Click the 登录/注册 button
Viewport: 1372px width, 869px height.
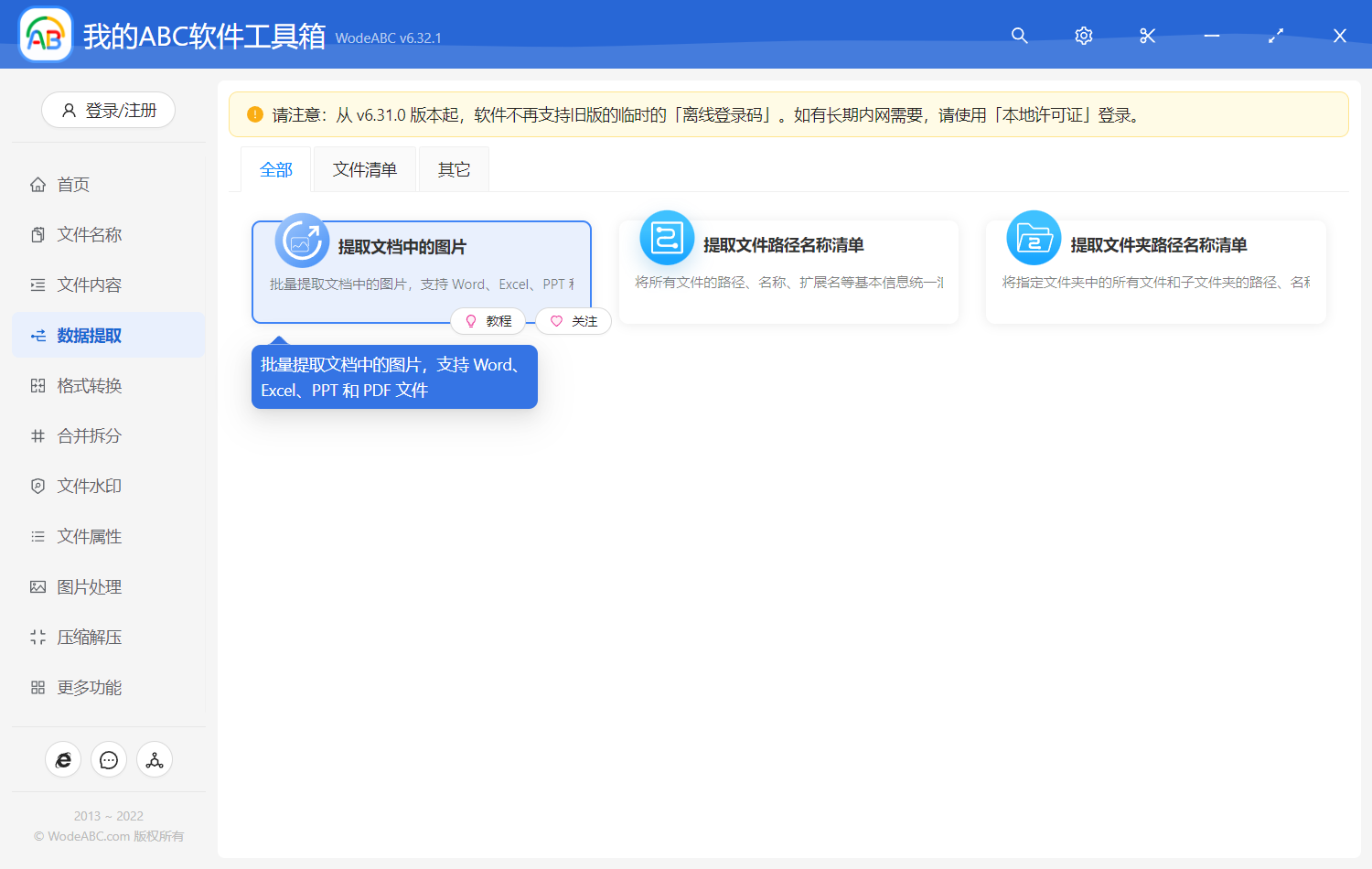click(x=108, y=110)
